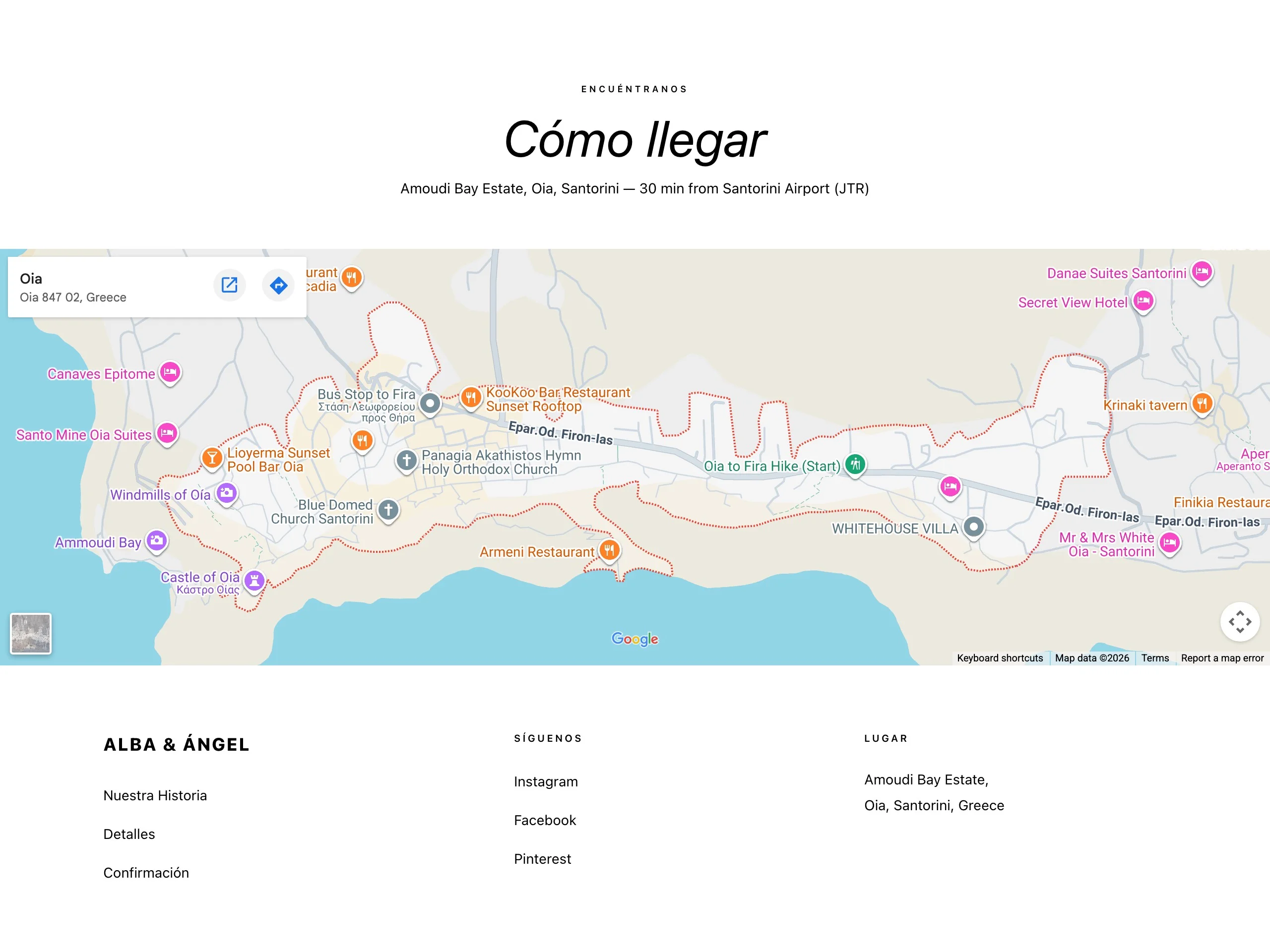Open the Confirmación footer link
Screen dimensions: 1270x952
(146, 872)
